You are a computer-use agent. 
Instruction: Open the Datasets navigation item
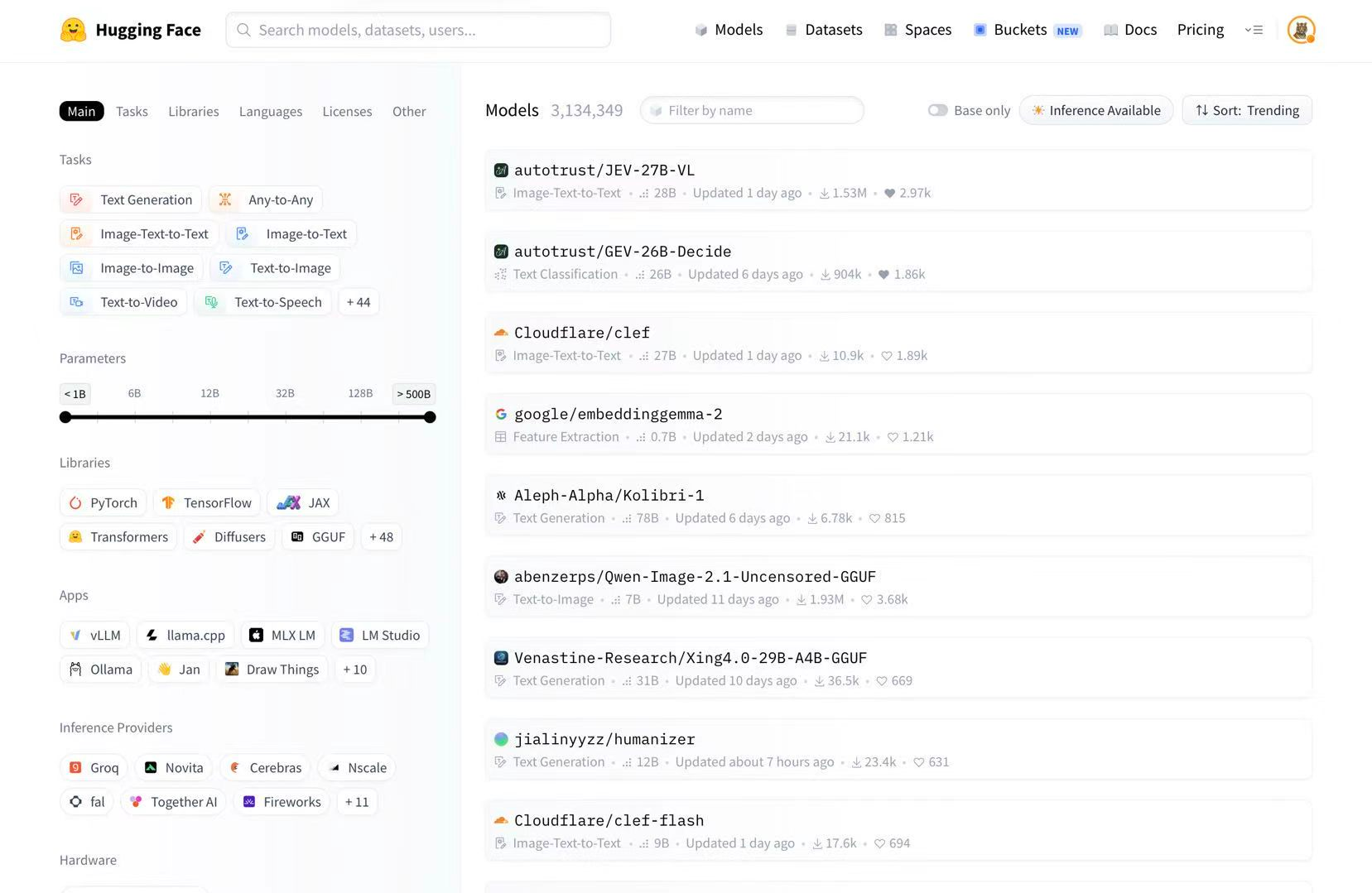click(x=824, y=30)
